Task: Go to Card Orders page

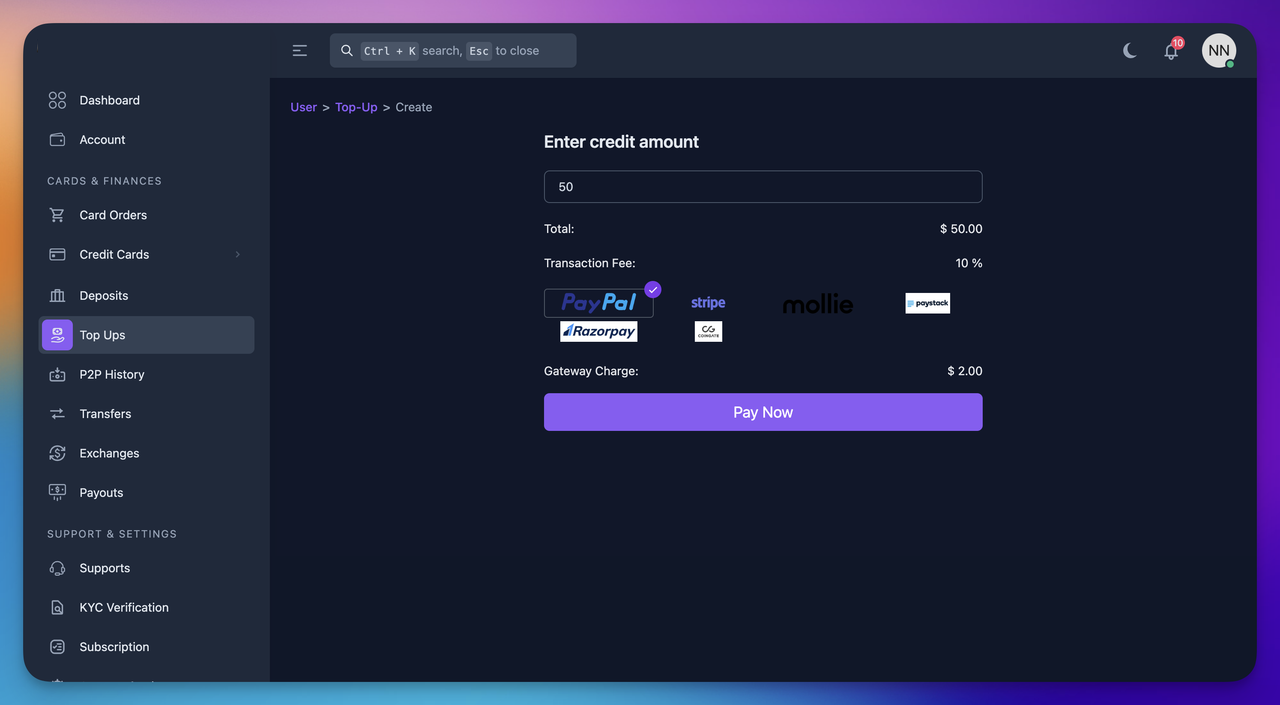Action: tap(146, 215)
